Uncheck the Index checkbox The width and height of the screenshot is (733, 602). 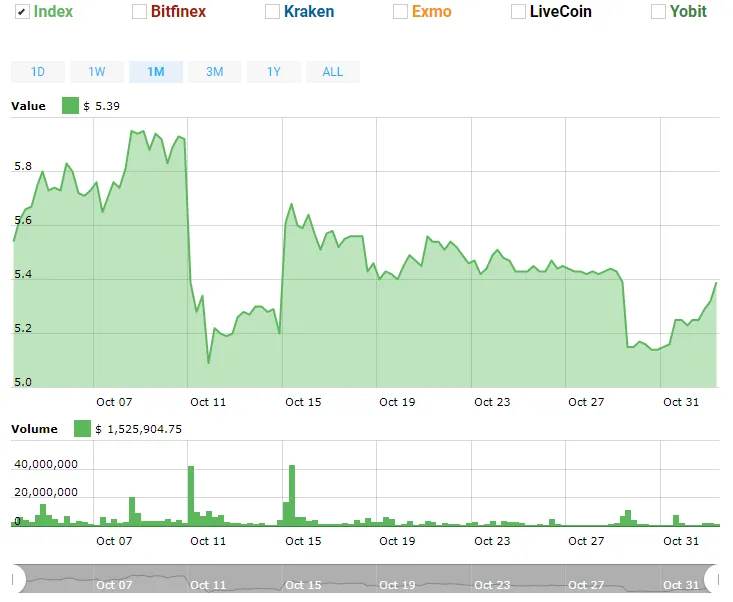(x=22, y=12)
